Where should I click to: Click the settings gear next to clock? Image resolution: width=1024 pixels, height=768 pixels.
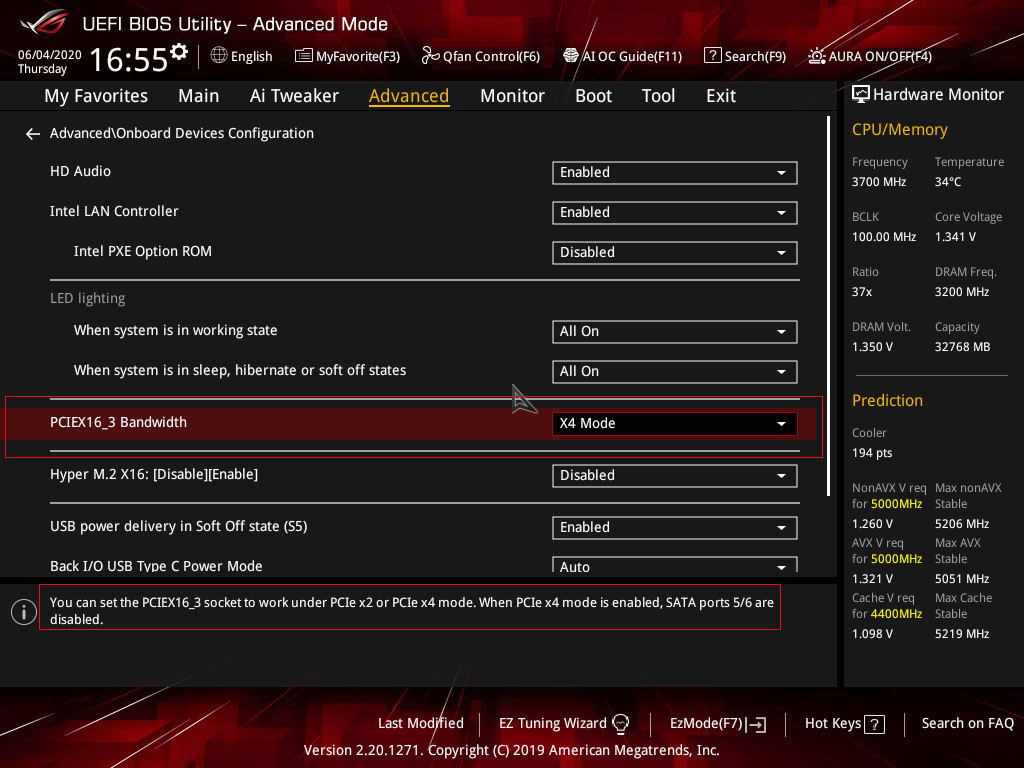click(x=179, y=51)
